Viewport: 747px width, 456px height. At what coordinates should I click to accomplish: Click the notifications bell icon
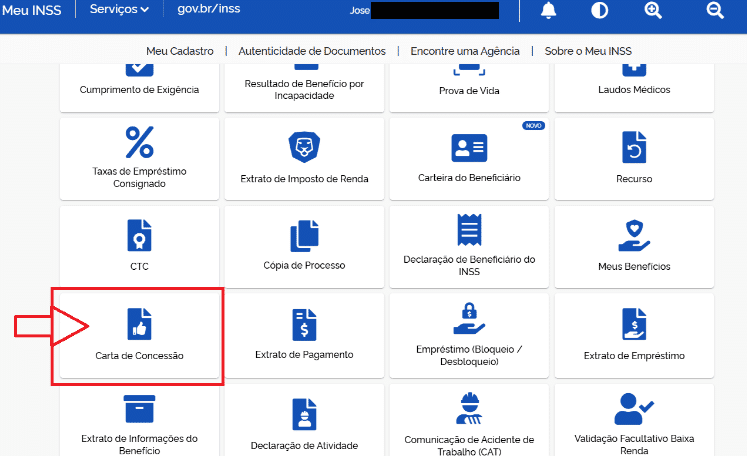[548, 11]
